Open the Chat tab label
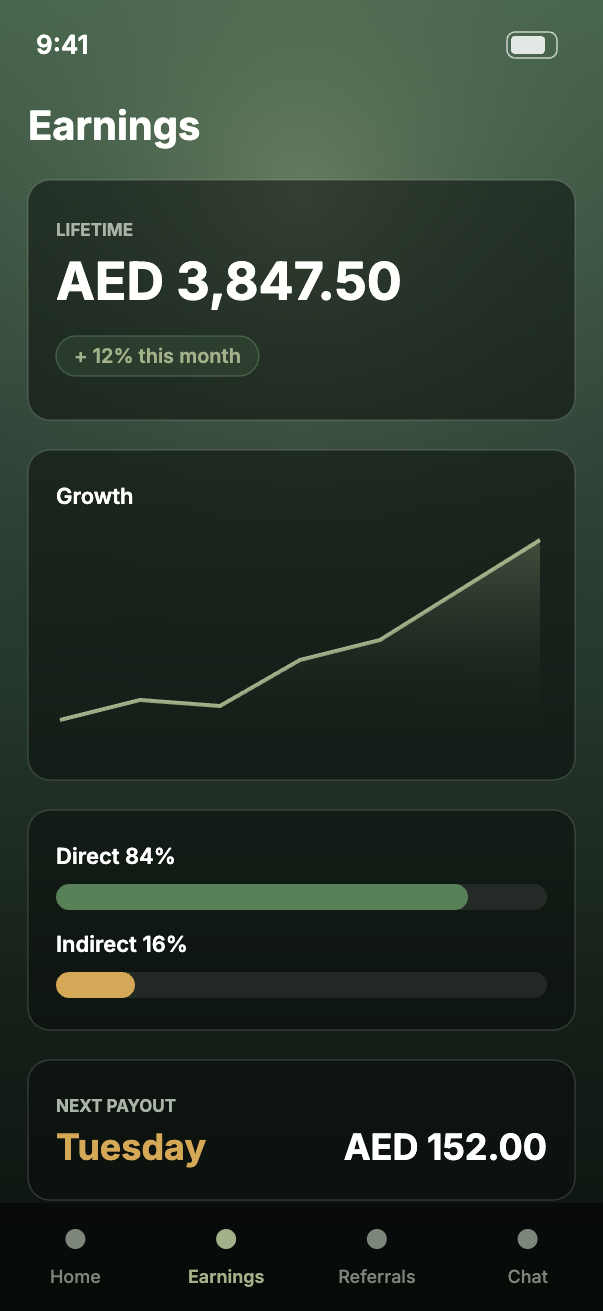The height and width of the screenshot is (1311, 603). 528,1276
